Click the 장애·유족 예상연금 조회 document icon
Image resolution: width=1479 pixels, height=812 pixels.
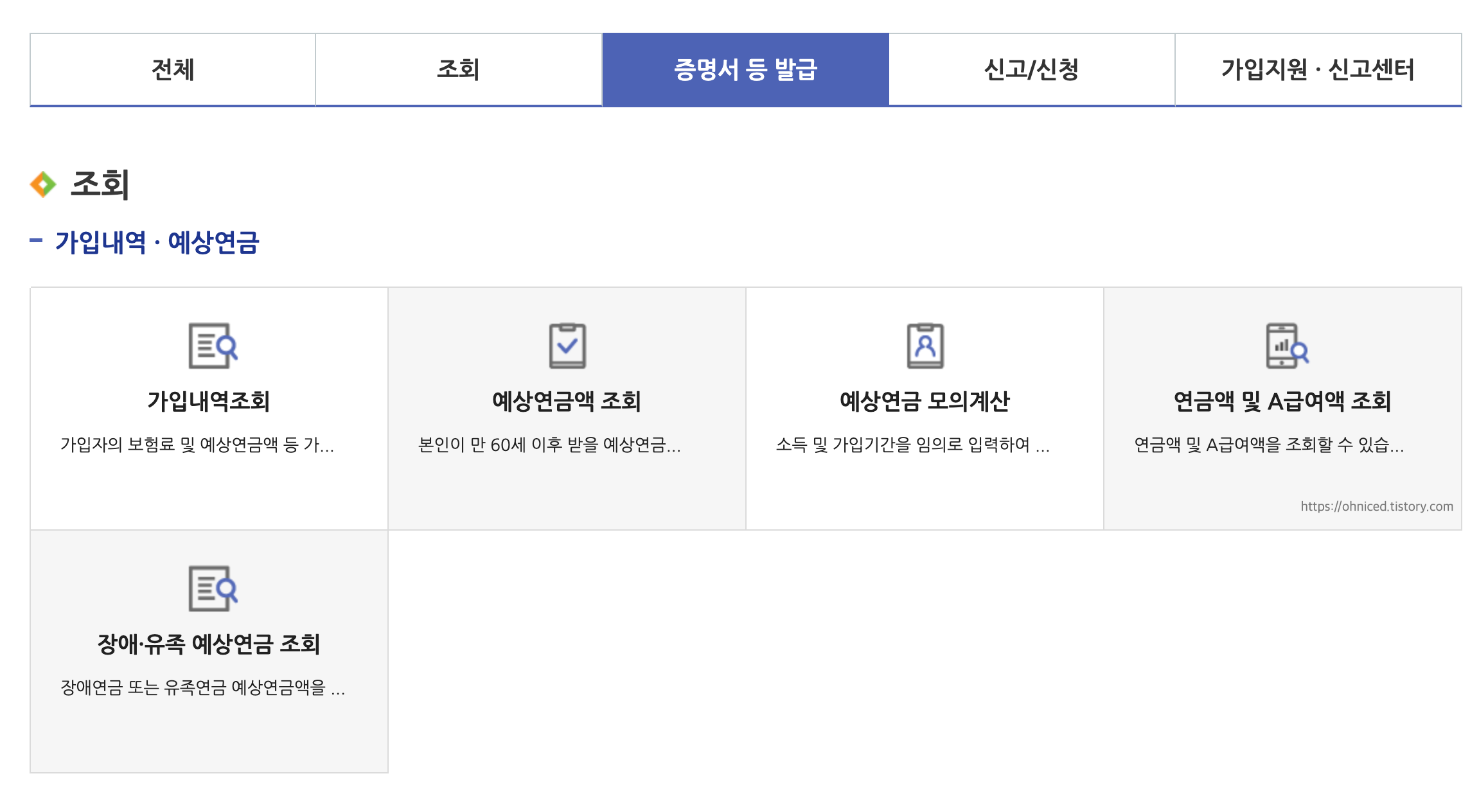pyautogui.click(x=212, y=588)
